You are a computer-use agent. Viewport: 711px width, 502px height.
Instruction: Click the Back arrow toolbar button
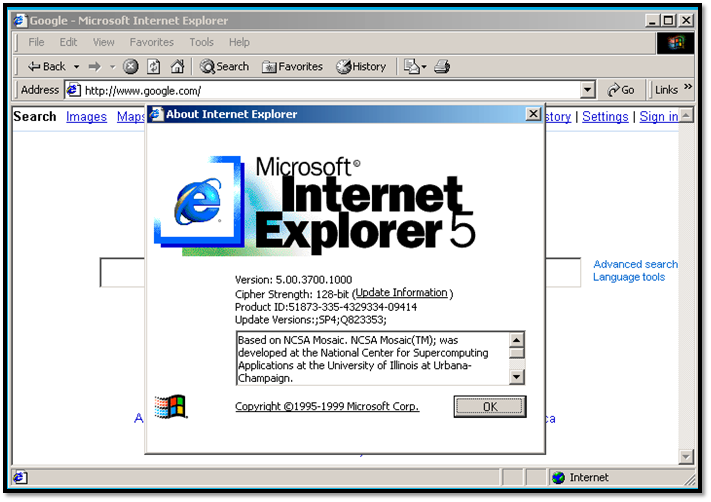click(47, 67)
